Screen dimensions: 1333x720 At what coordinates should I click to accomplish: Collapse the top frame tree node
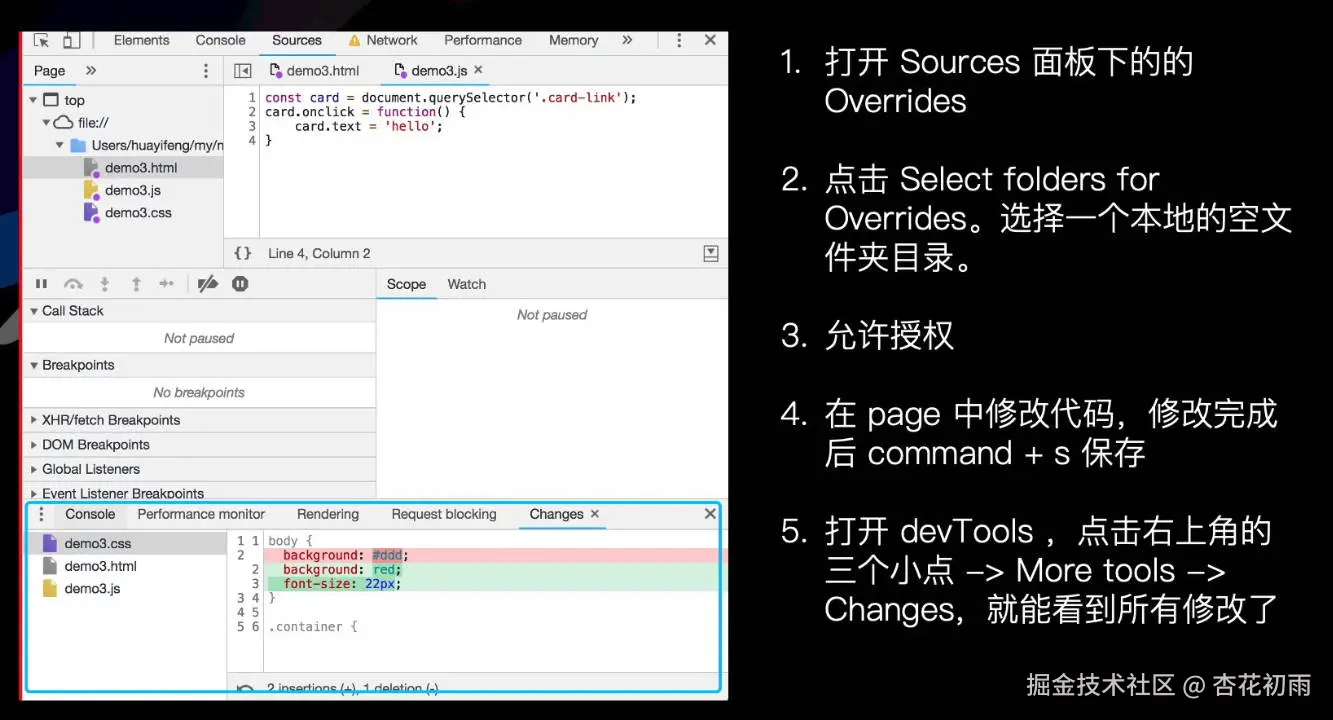pyautogui.click(x=33, y=100)
